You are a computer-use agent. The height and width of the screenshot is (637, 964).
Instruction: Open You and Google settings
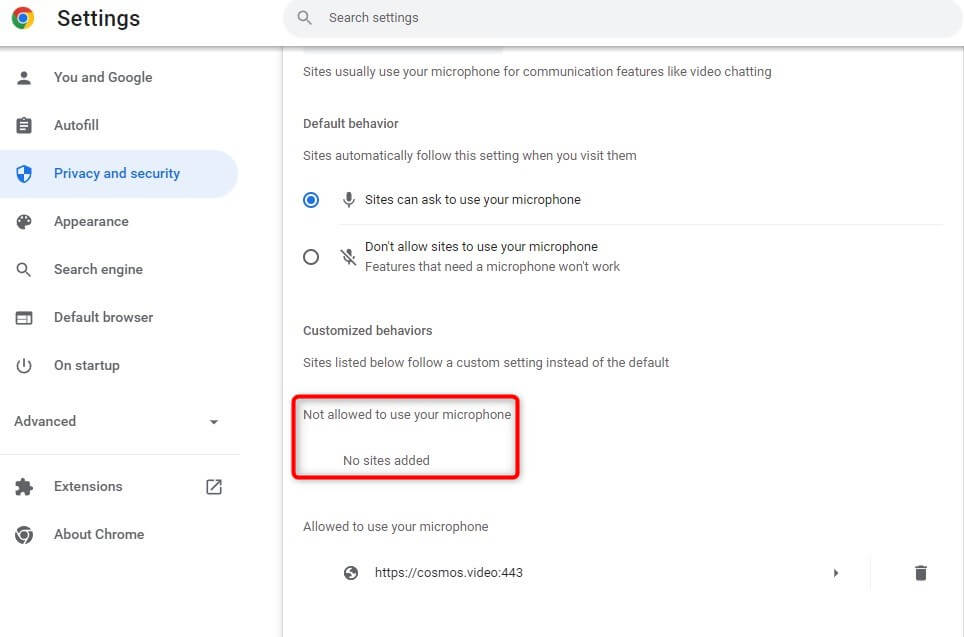click(x=103, y=78)
